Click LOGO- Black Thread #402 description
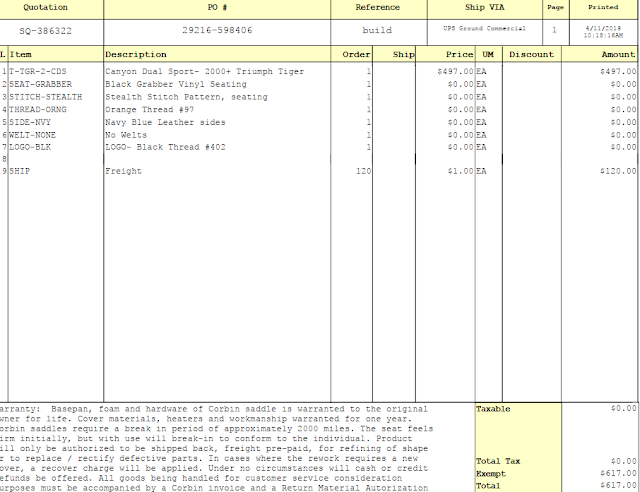640x492 pixels. point(165,147)
